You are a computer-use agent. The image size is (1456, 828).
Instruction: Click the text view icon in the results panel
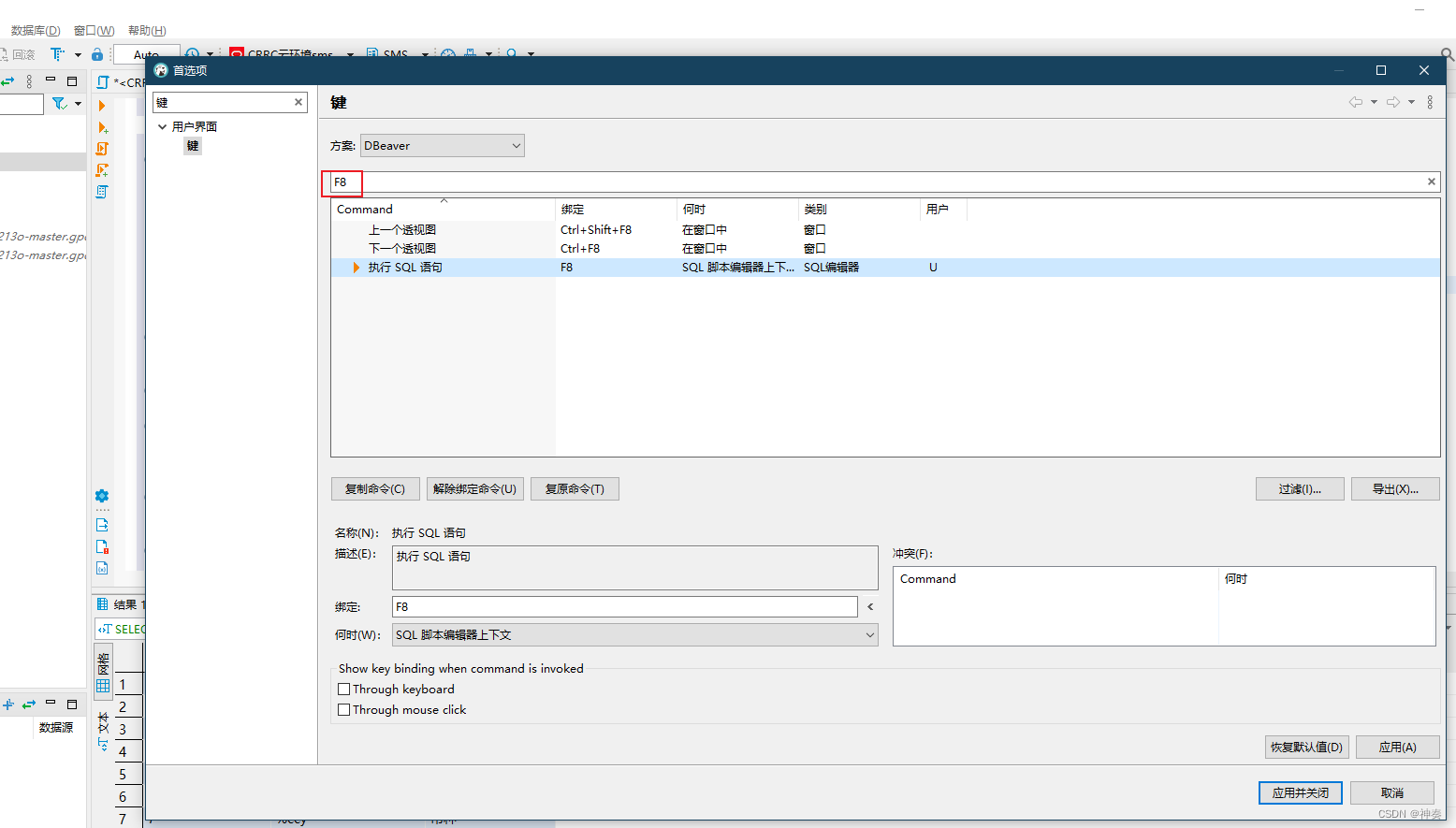tap(103, 745)
